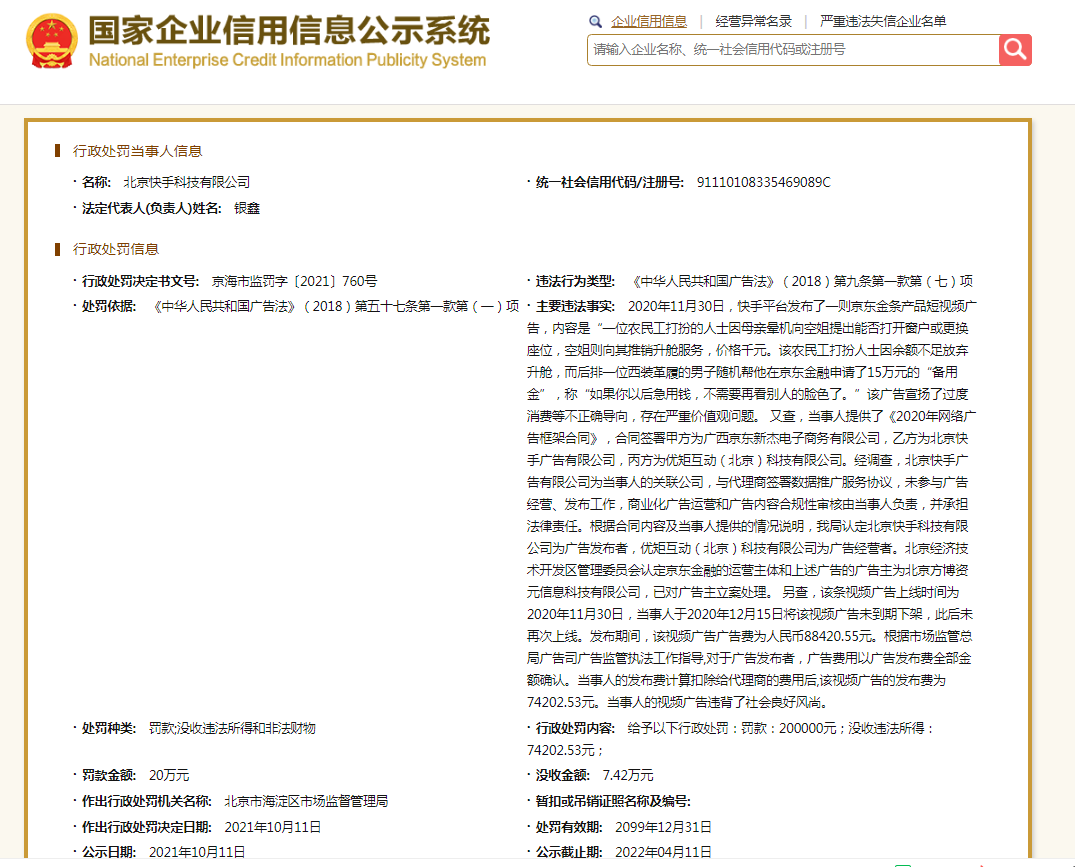The width and height of the screenshot is (1075, 867).
Task: Click the credit code 91110108335469089C
Action: coord(763,182)
